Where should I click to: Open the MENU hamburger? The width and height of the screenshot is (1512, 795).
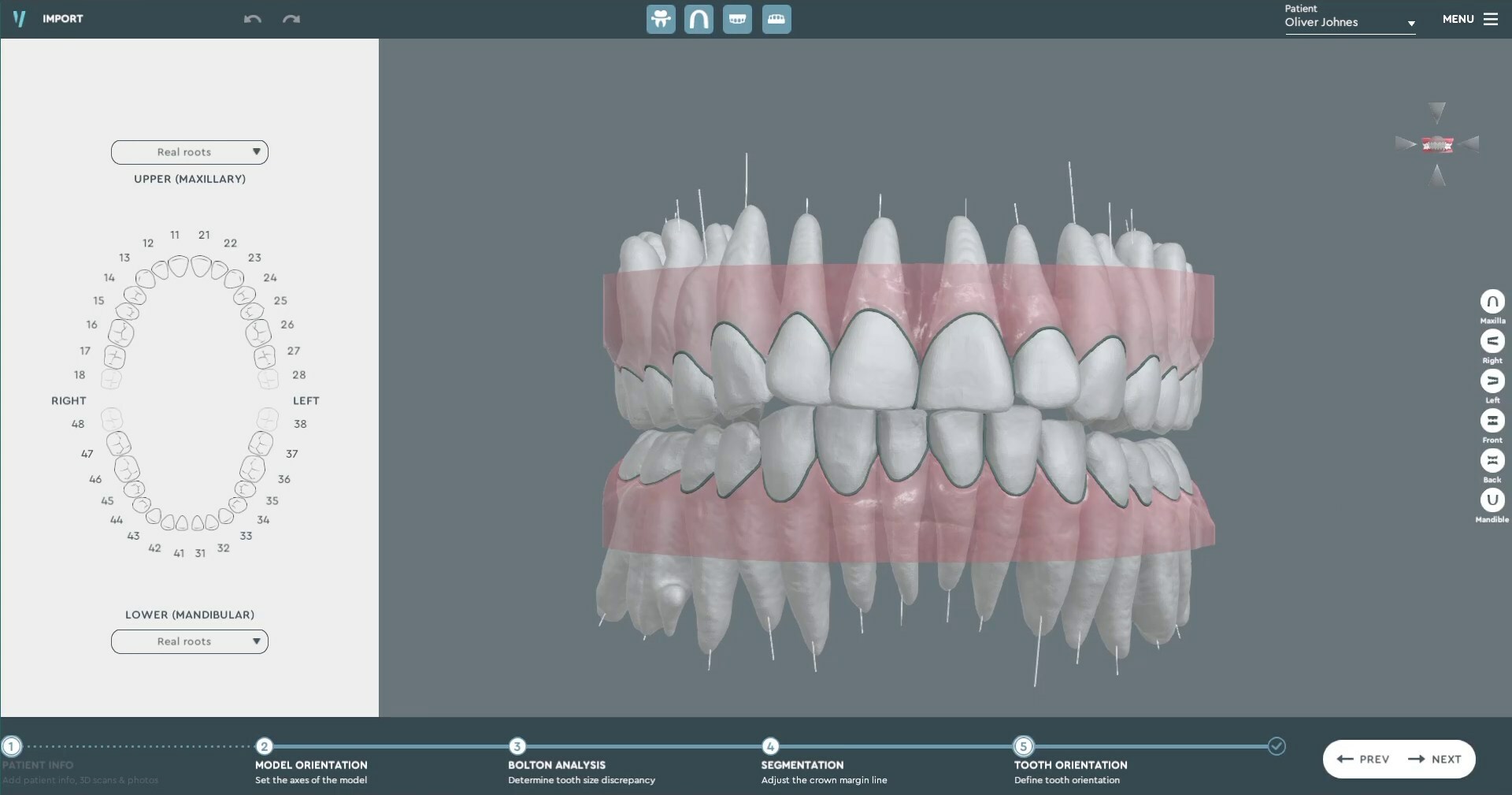click(1470, 19)
